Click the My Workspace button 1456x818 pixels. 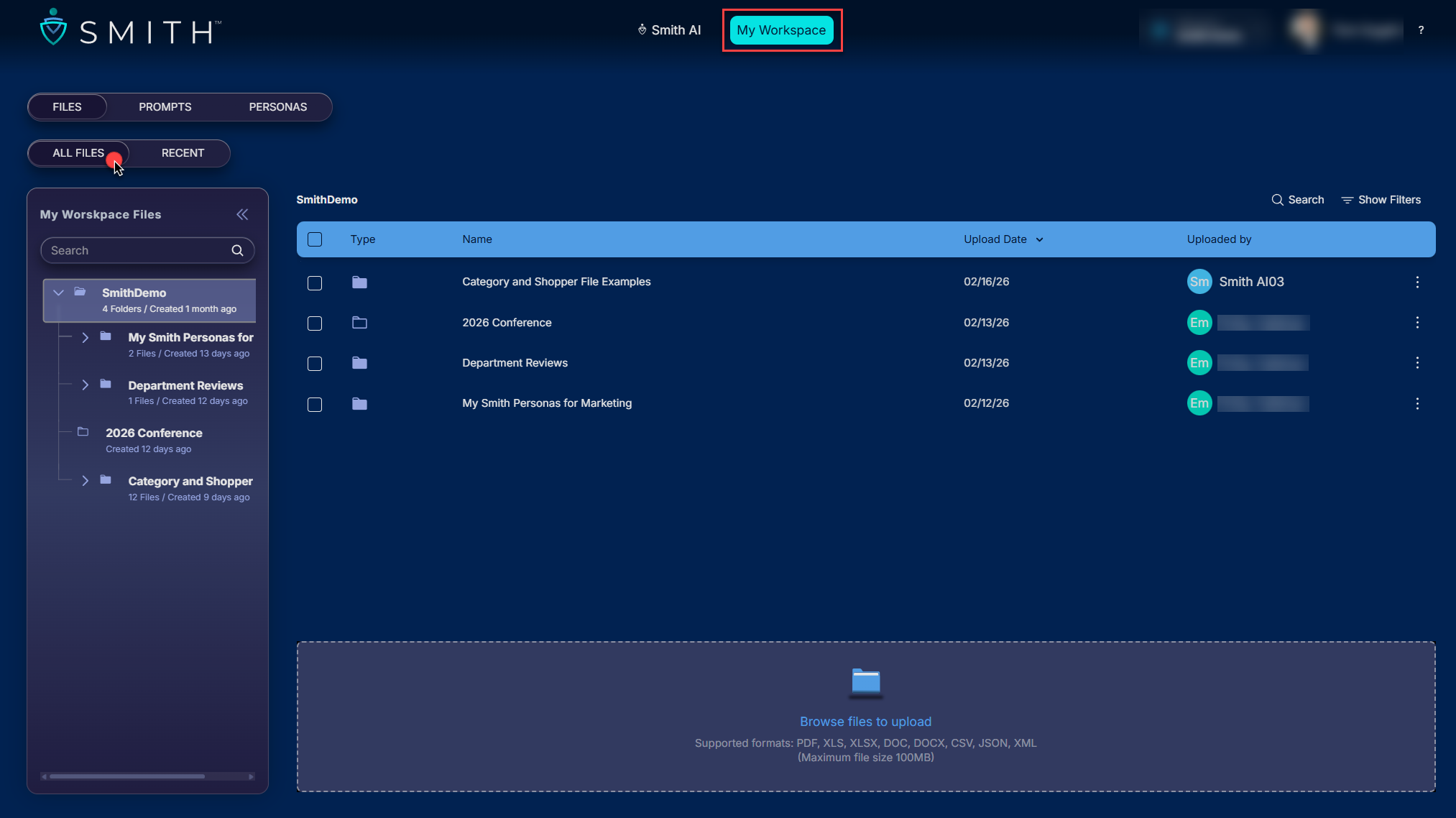point(781,30)
